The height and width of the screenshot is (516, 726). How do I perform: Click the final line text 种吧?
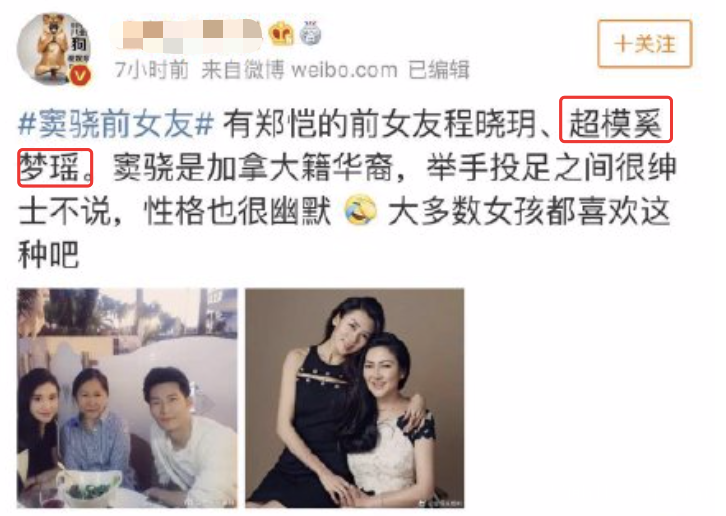coord(49,254)
